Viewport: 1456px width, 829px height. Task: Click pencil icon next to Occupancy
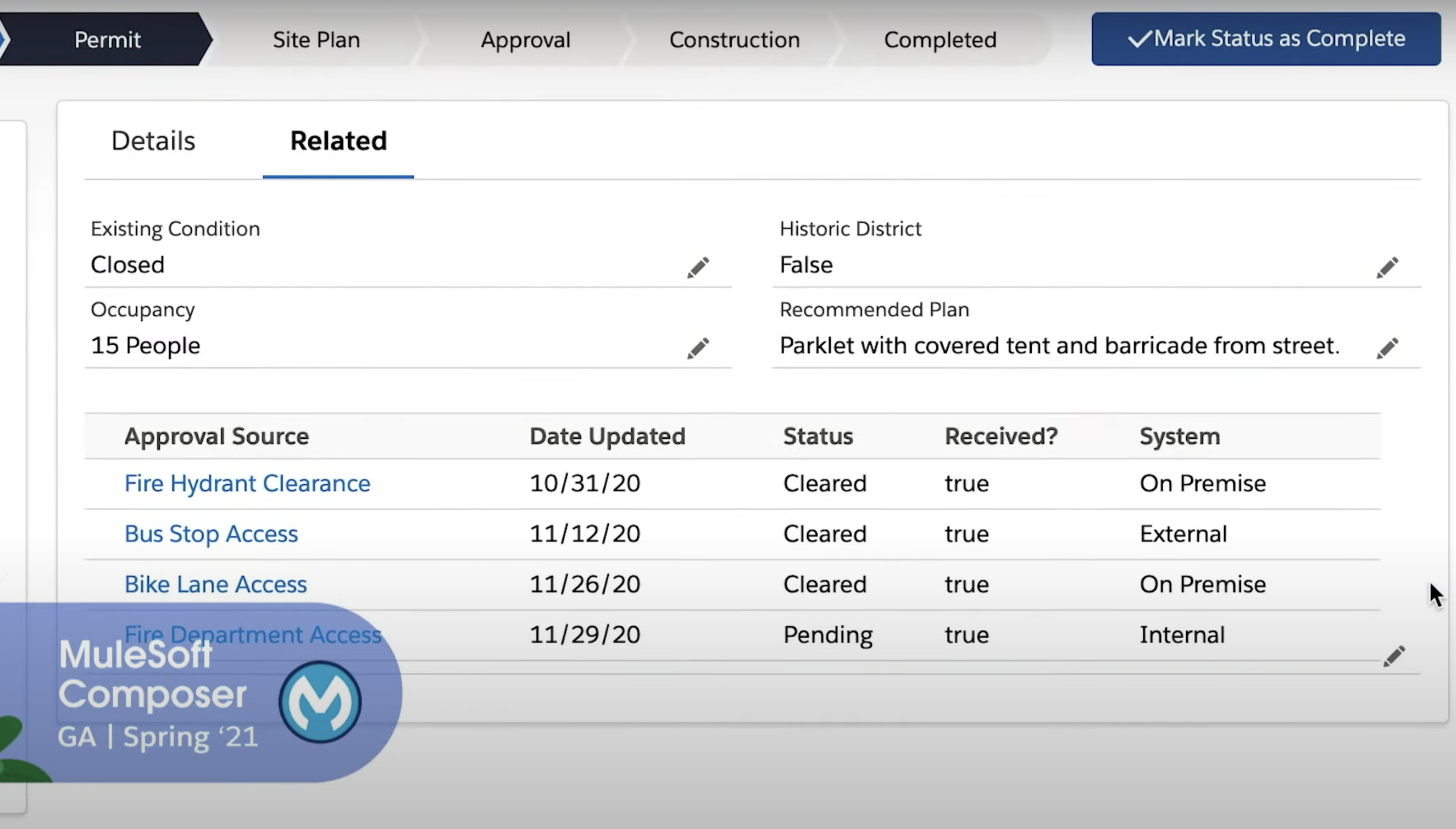click(x=698, y=348)
